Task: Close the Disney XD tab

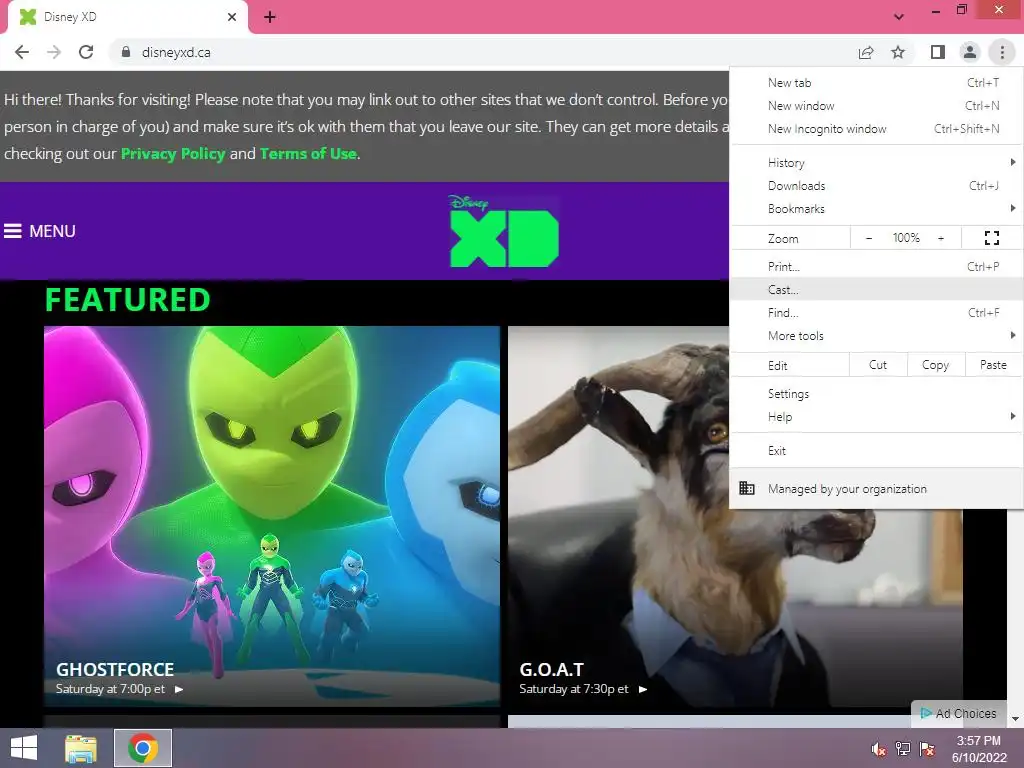Action: pyautogui.click(x=232, y=17)
